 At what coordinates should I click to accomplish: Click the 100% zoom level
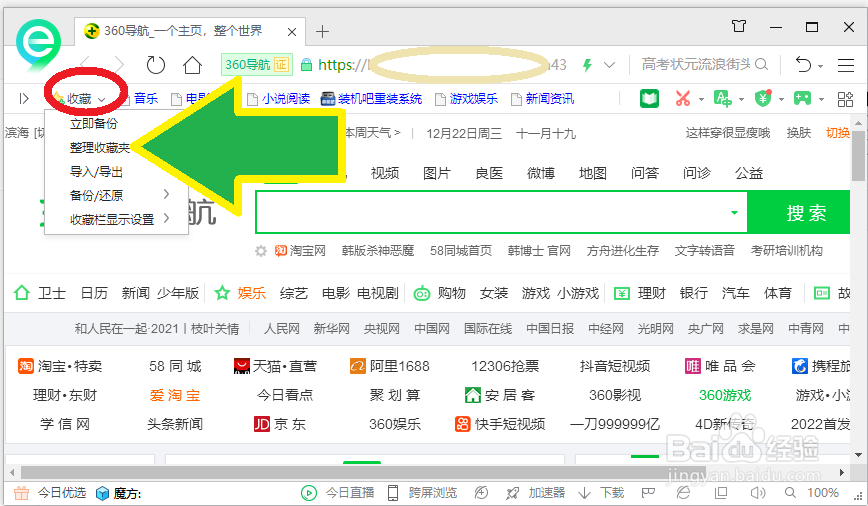(823, 493)
